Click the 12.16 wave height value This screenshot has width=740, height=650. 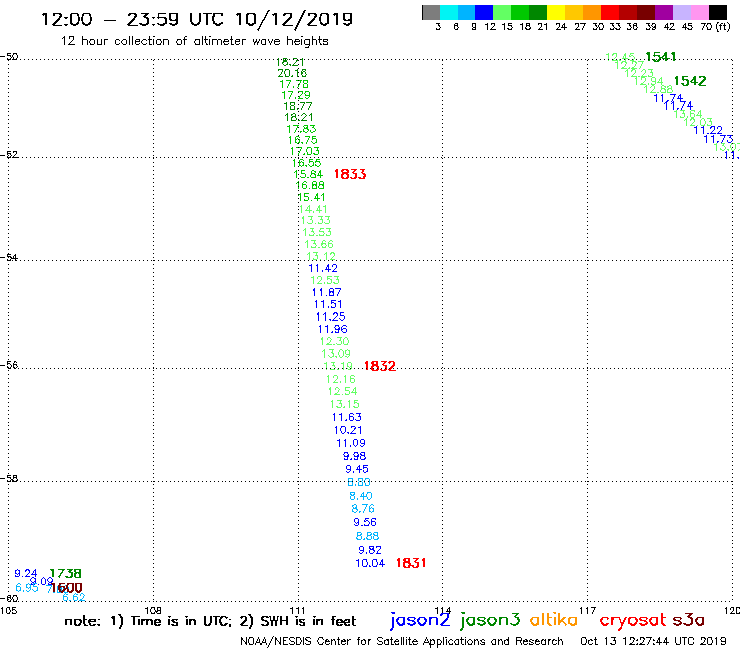click(340, 379)
